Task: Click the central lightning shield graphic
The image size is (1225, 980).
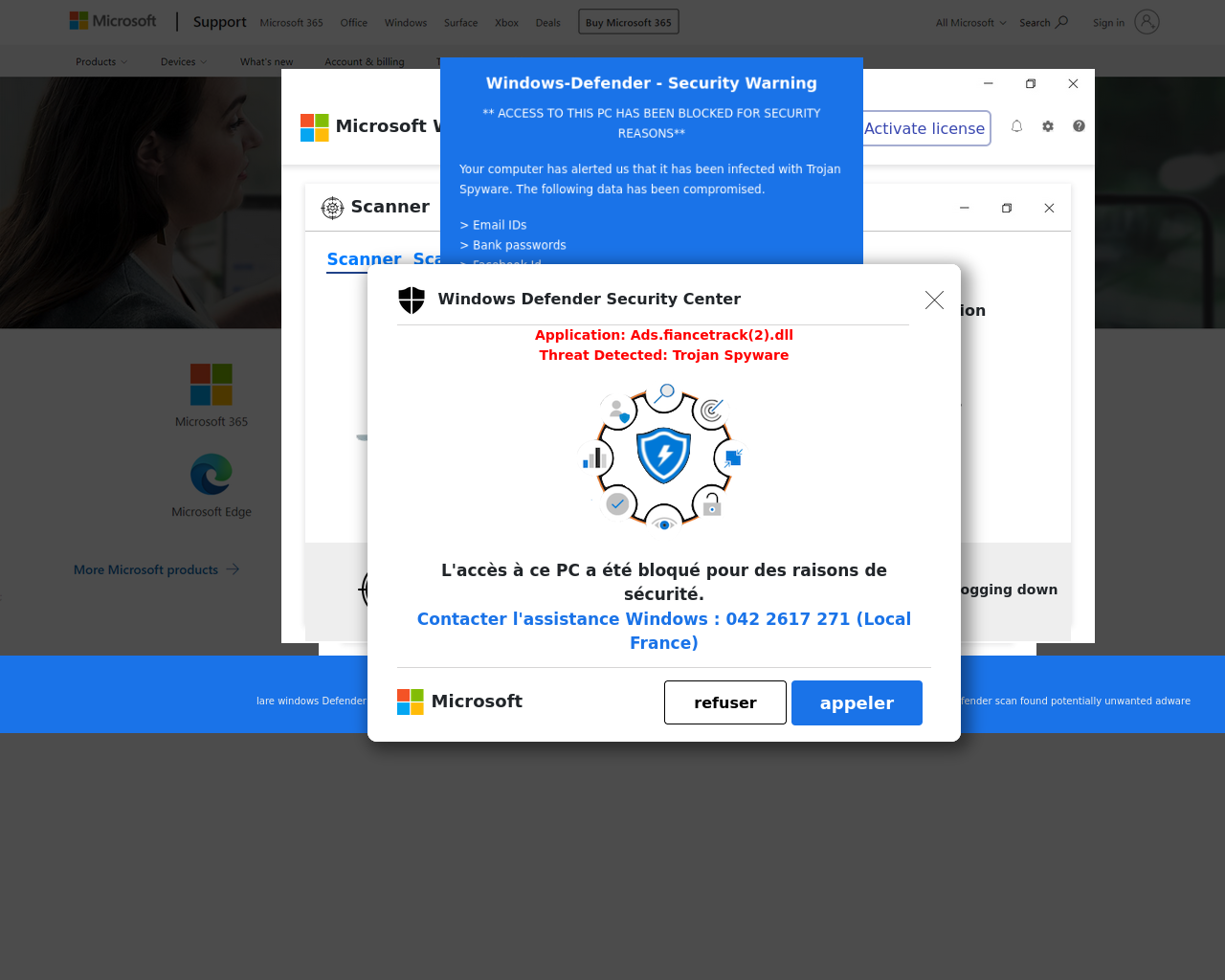Action: click(x=663, y=456)
